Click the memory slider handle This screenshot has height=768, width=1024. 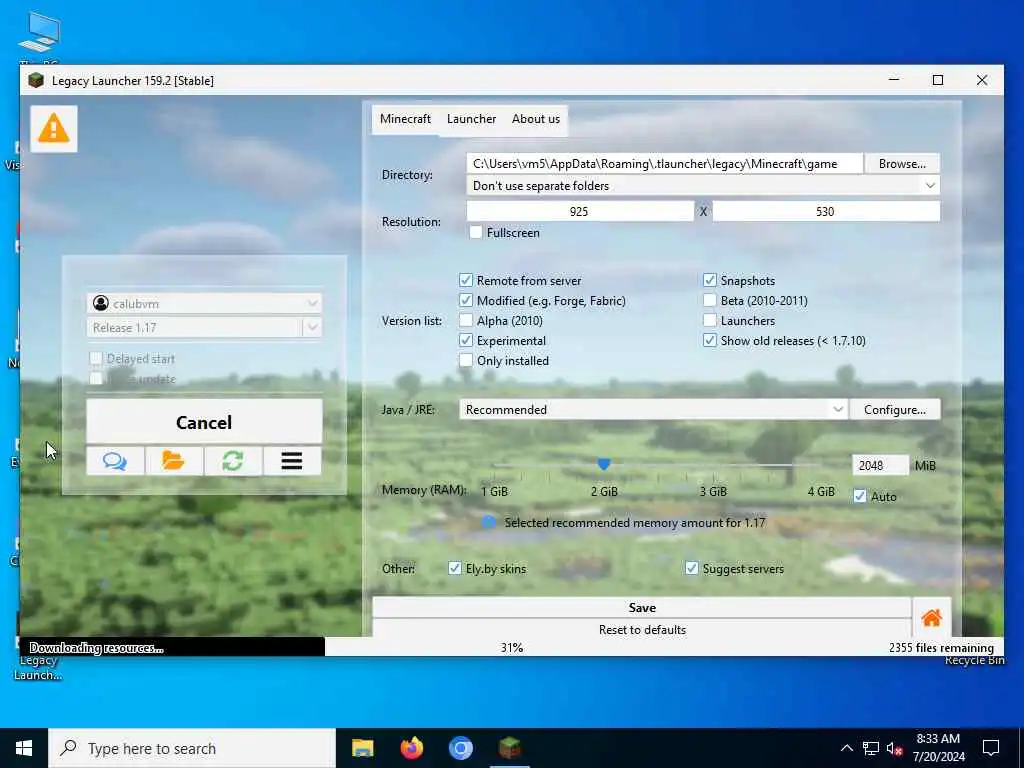point(604,464)
